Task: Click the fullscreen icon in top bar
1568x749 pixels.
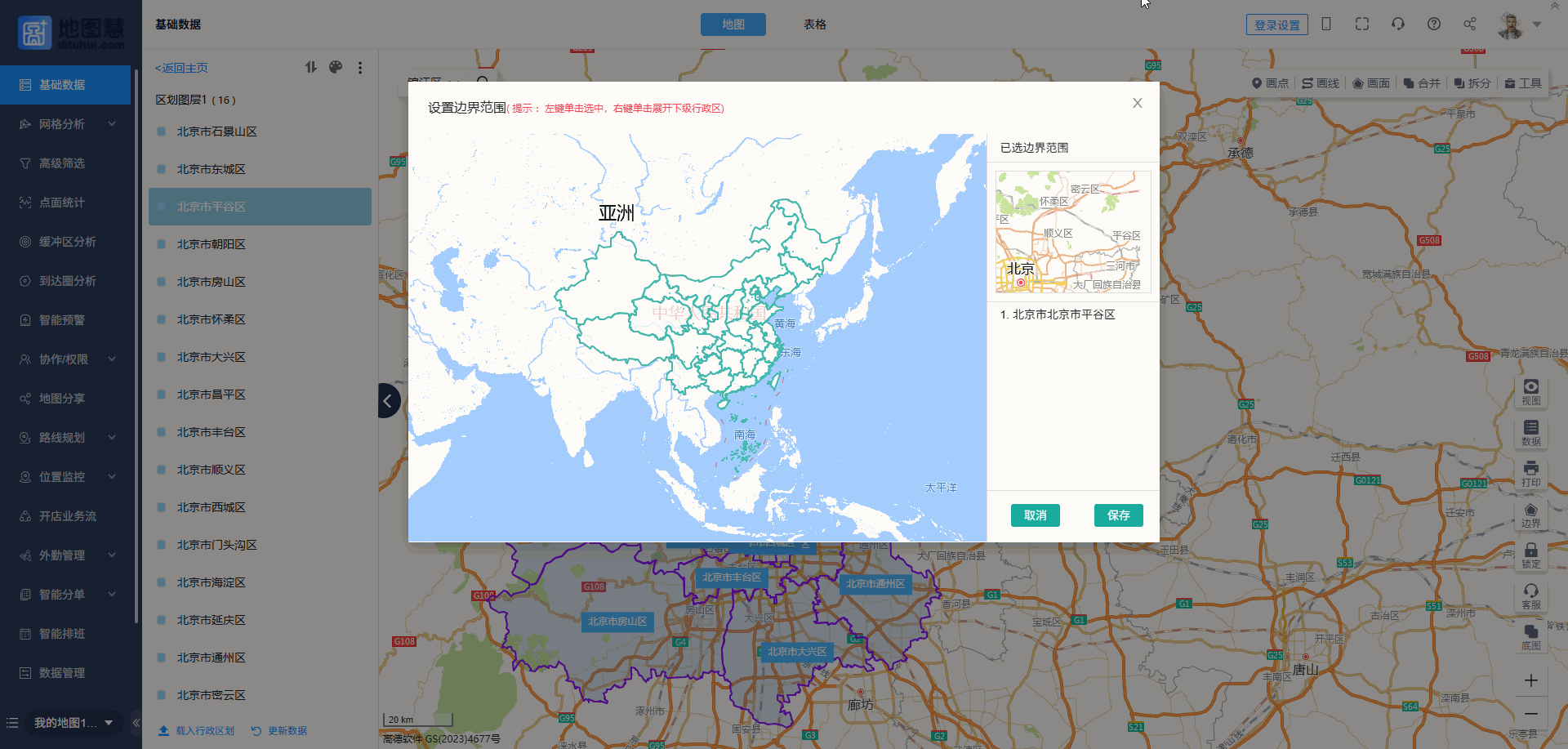Action: click(1361, 25)
